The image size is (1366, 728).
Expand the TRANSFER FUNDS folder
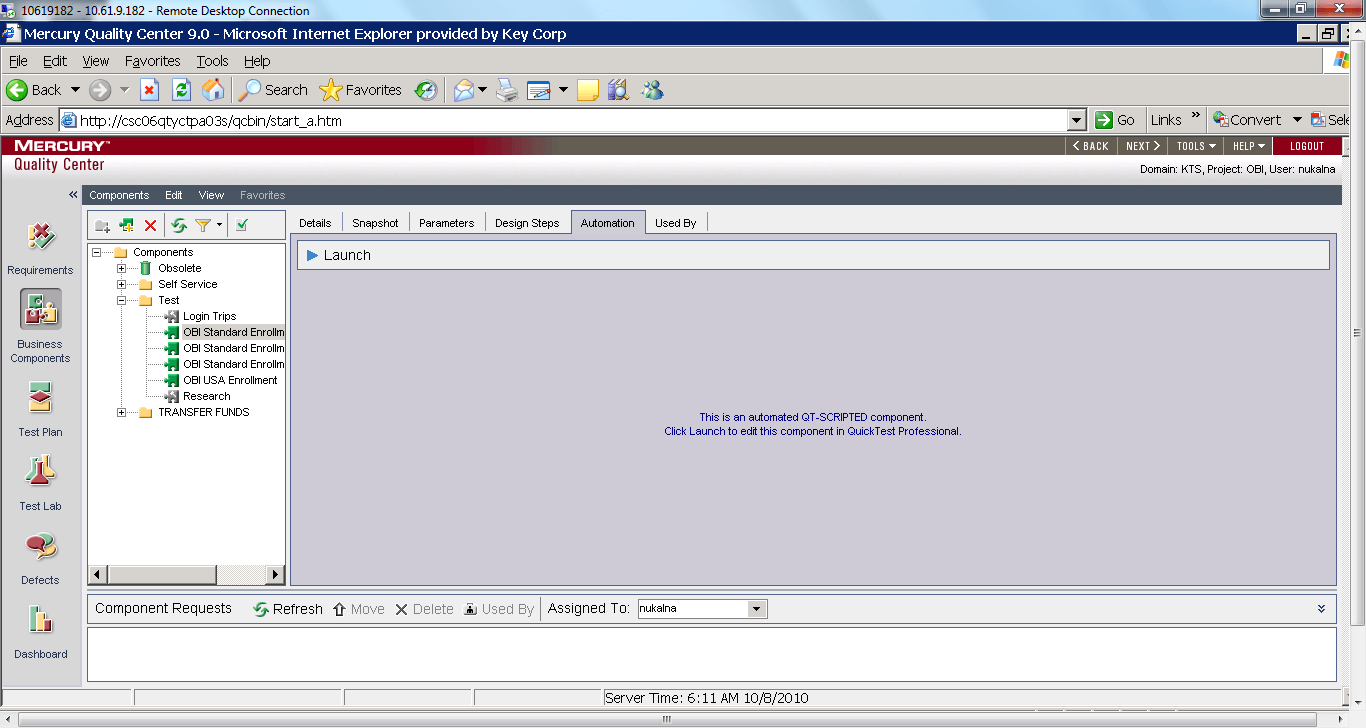coord(122,412)
